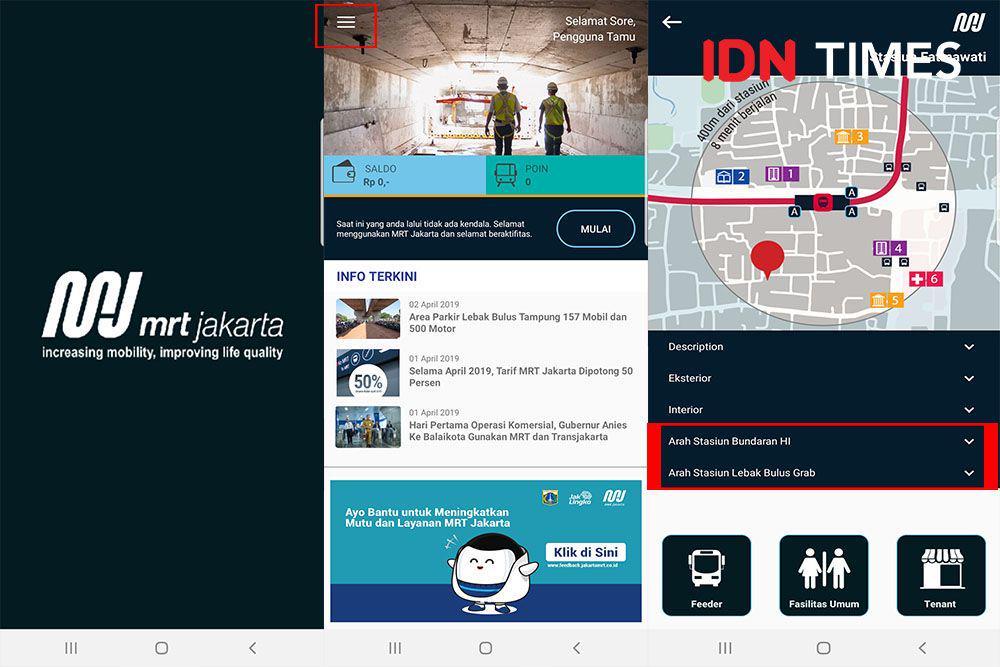Expand the Eksterior section
1000x667 pixels.
823,378
